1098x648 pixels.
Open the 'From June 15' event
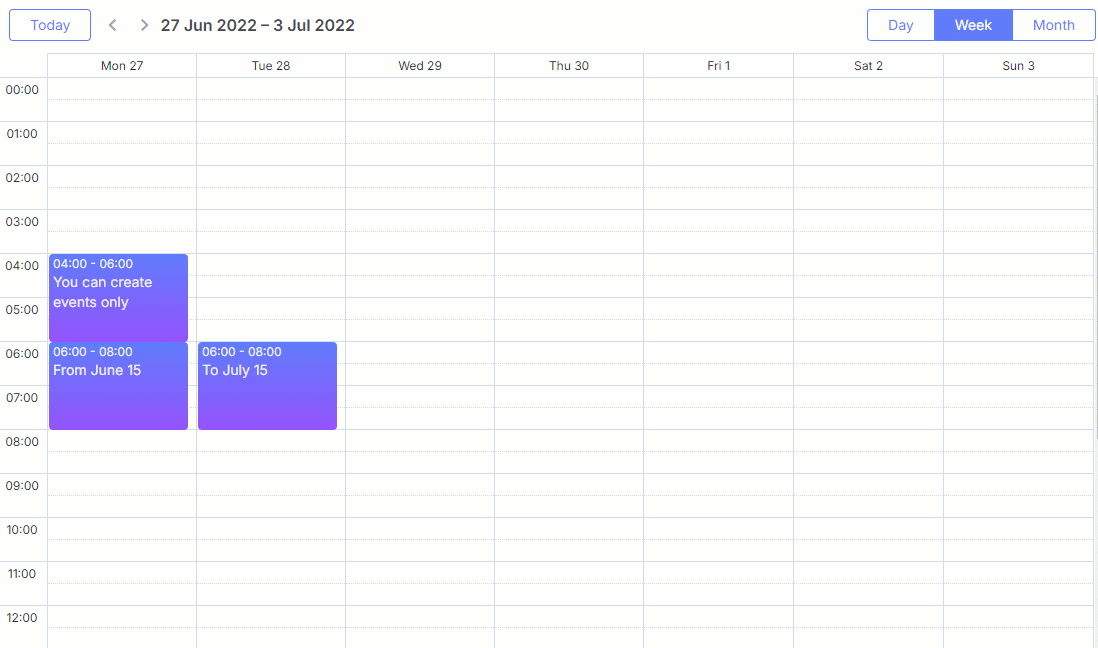click(118, 386)
